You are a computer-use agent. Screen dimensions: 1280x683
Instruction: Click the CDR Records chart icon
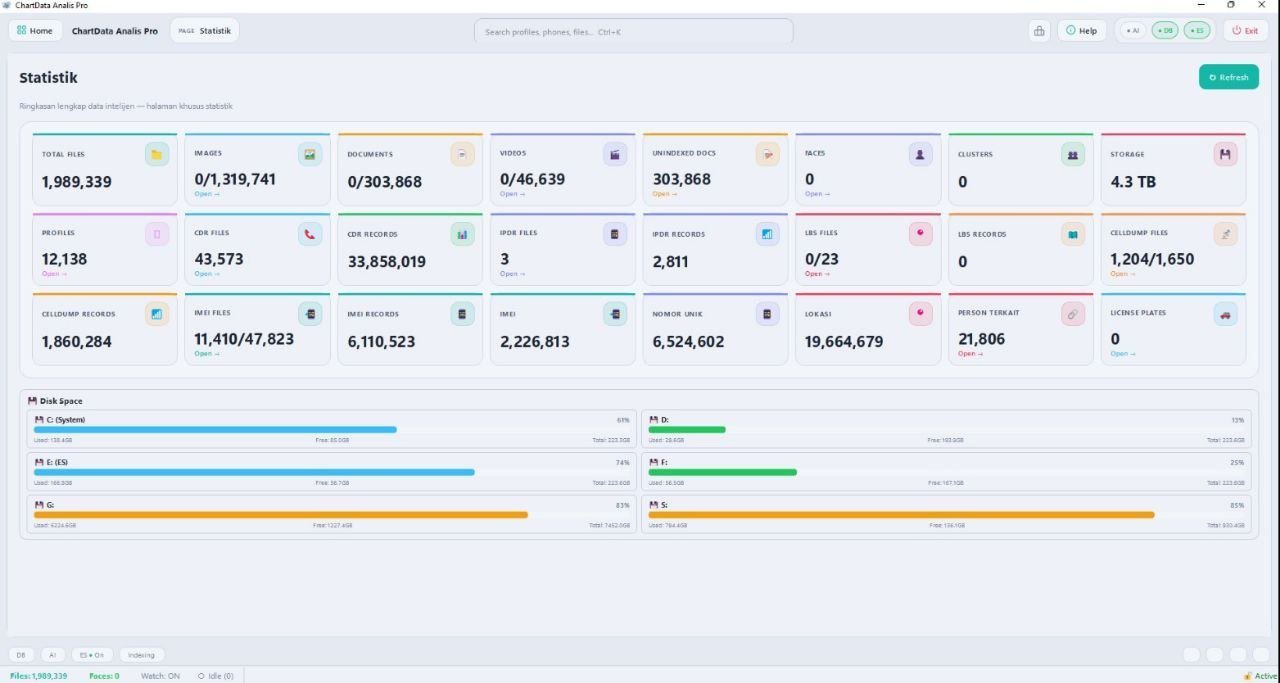462,234
